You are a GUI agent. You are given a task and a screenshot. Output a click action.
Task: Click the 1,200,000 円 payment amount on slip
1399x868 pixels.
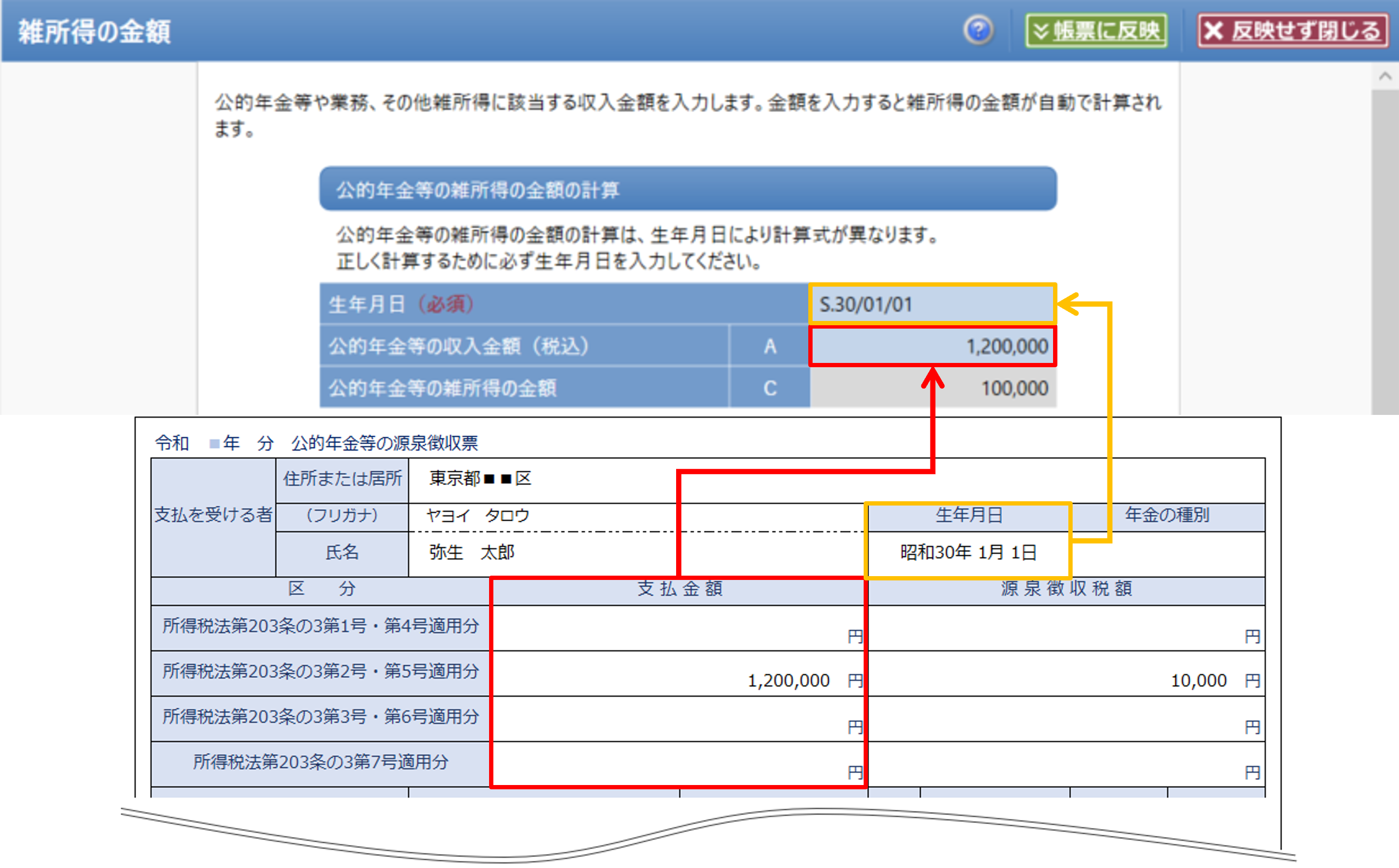(x=789, y=681)
